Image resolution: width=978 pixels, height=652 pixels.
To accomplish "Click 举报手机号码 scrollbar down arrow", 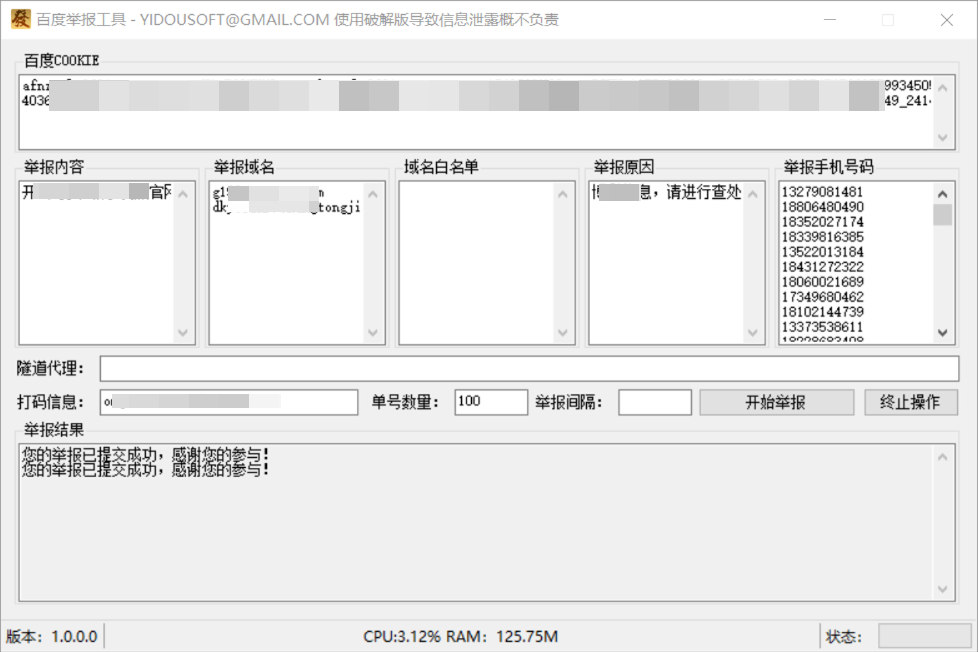I will tap(942, 333).
